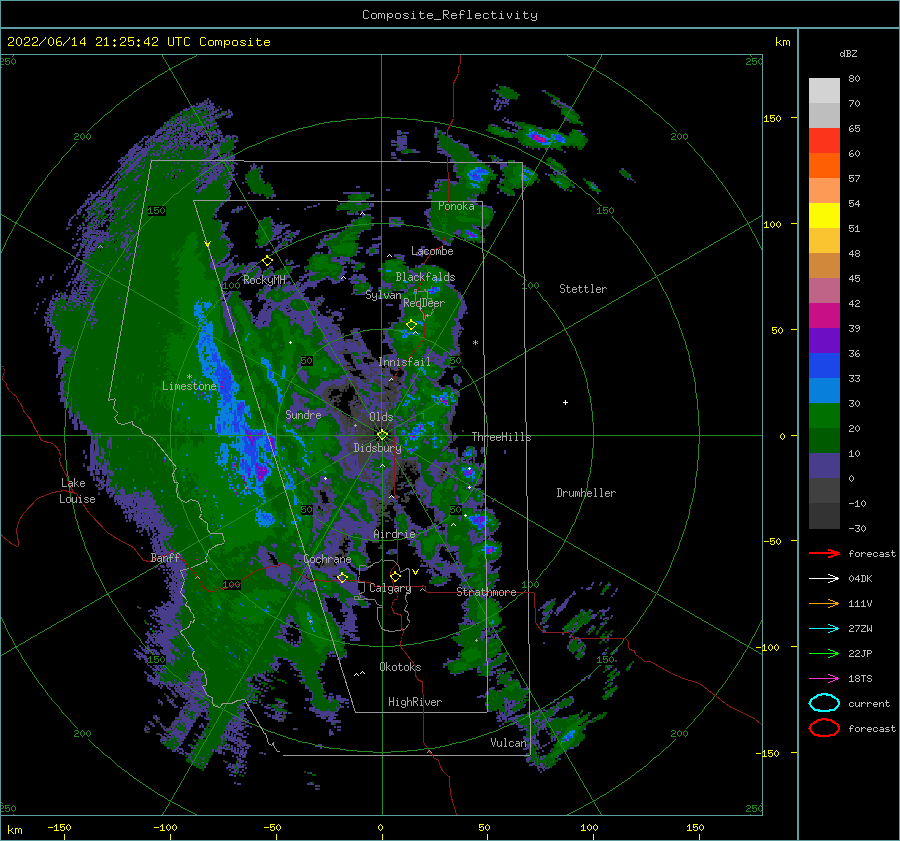Click the yellow radar site marker at Olds
The height and width of the screenshot is (841, 900).
(x=382, y=435)
